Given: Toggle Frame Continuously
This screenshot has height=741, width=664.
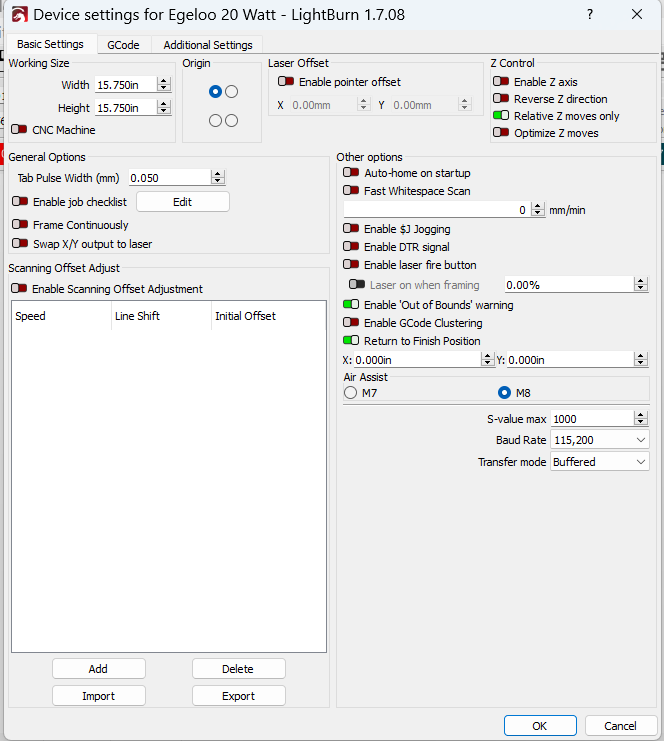Looking at the screenshot, I should [x=20, y=224].
